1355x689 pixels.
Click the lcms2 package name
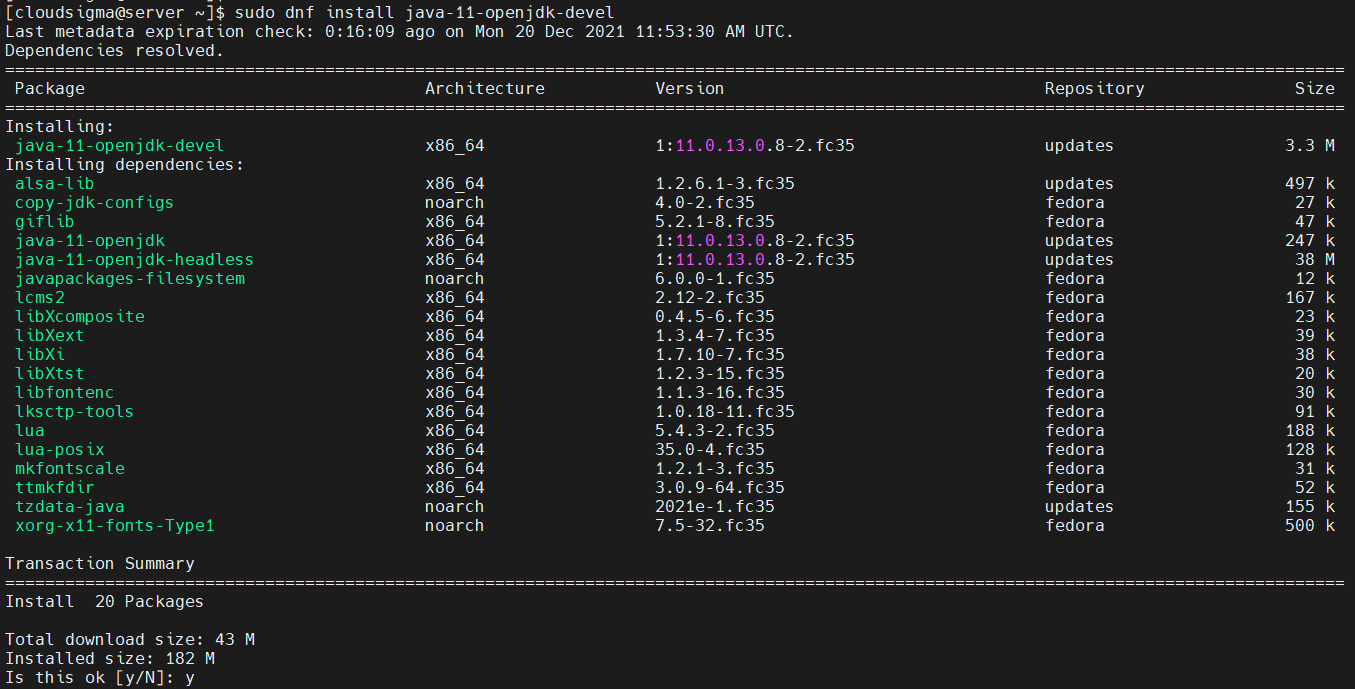pos(40,298)
